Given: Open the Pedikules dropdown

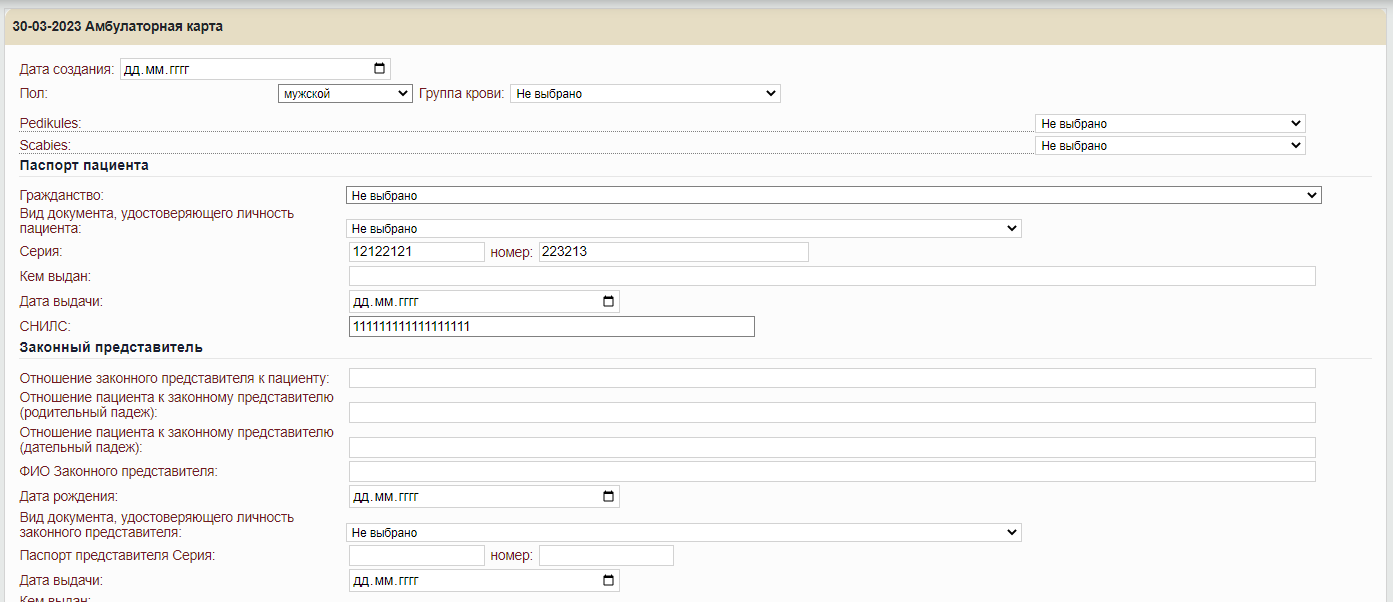Looking at the screenshot, I should 1169,124.
